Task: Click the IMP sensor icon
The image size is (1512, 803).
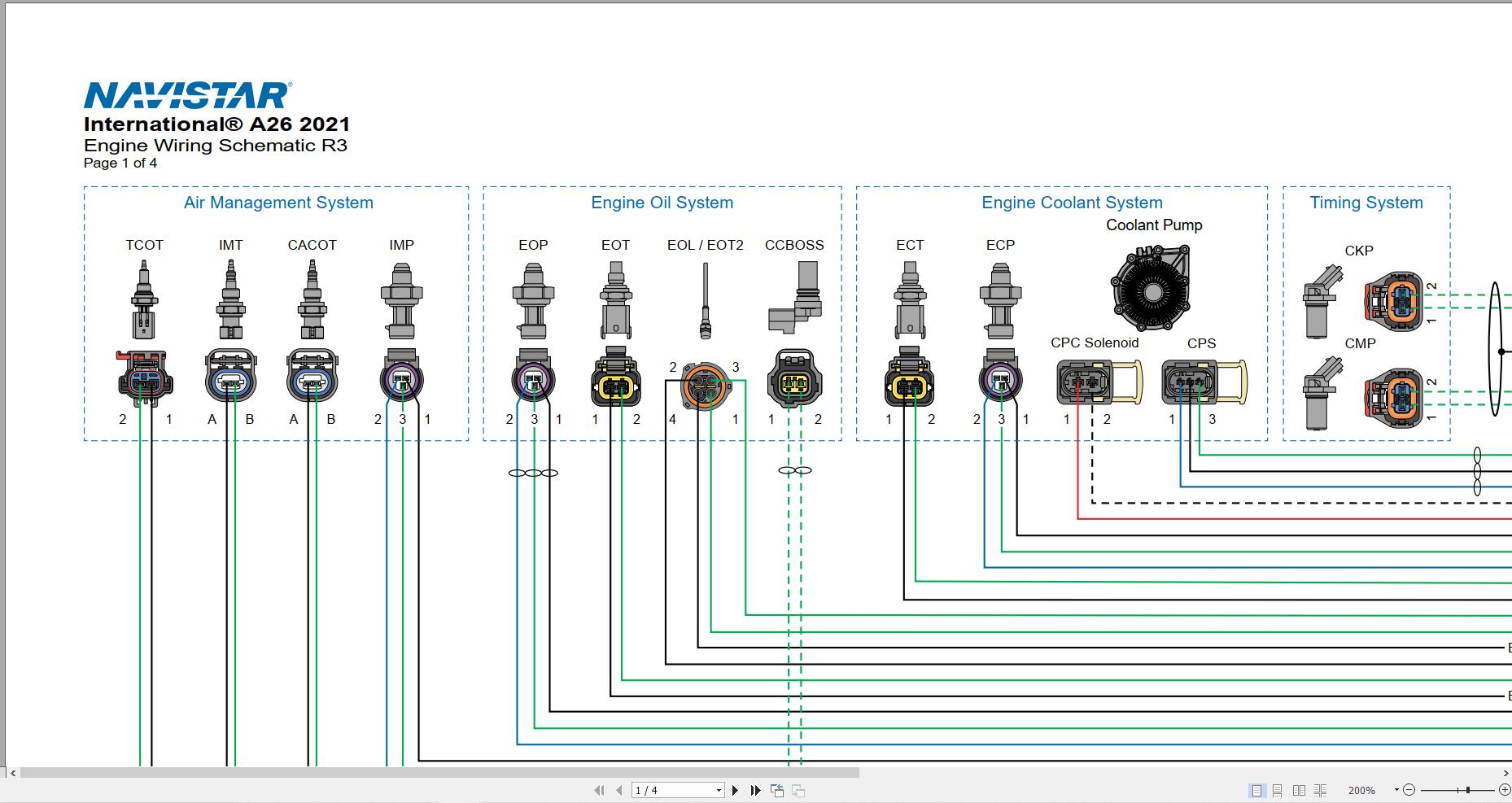Action: pyautogui.click(x=401, y=301)
